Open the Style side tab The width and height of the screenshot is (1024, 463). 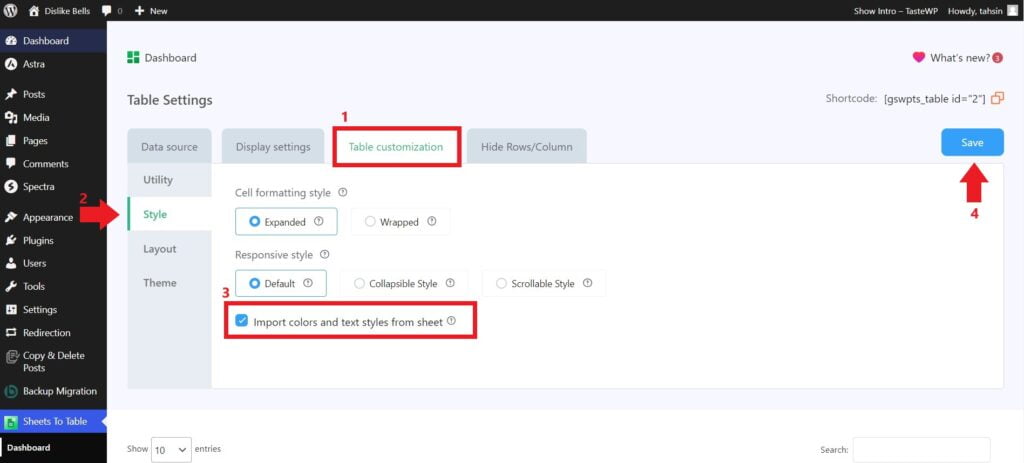pos(170,214)
